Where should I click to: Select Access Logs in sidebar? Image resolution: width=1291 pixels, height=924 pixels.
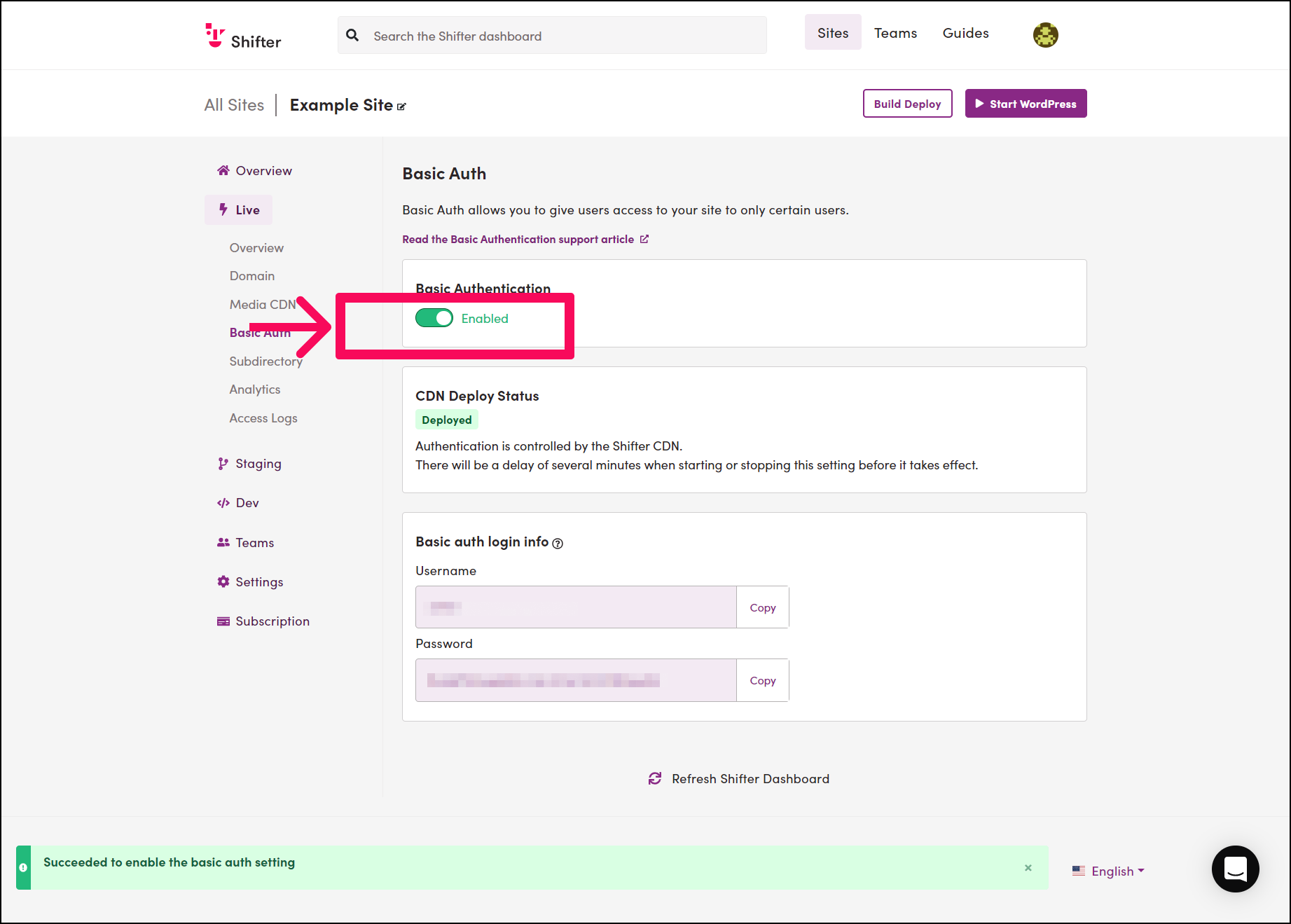click(x=263, y=418)
